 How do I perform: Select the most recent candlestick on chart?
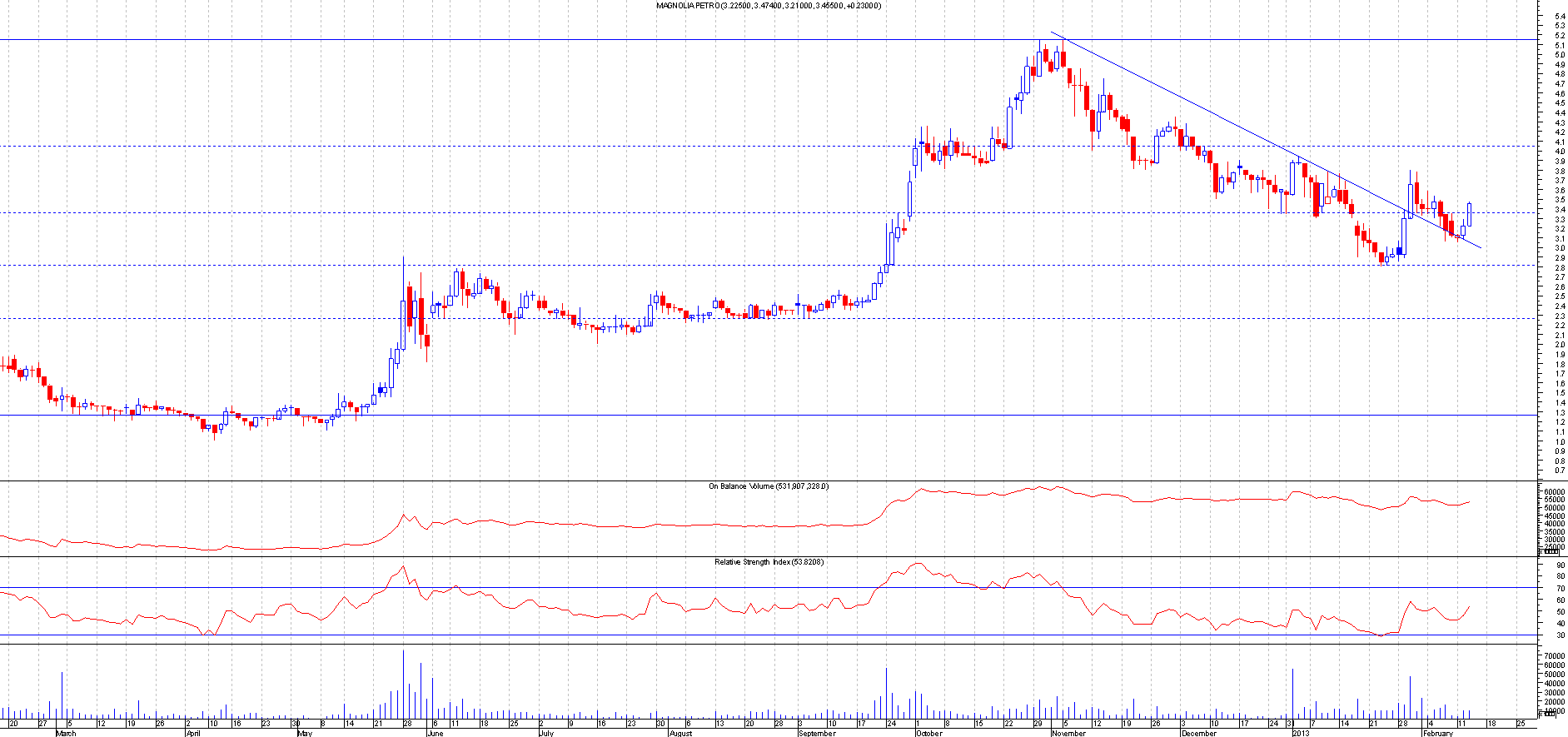(x=1470, y=214)
